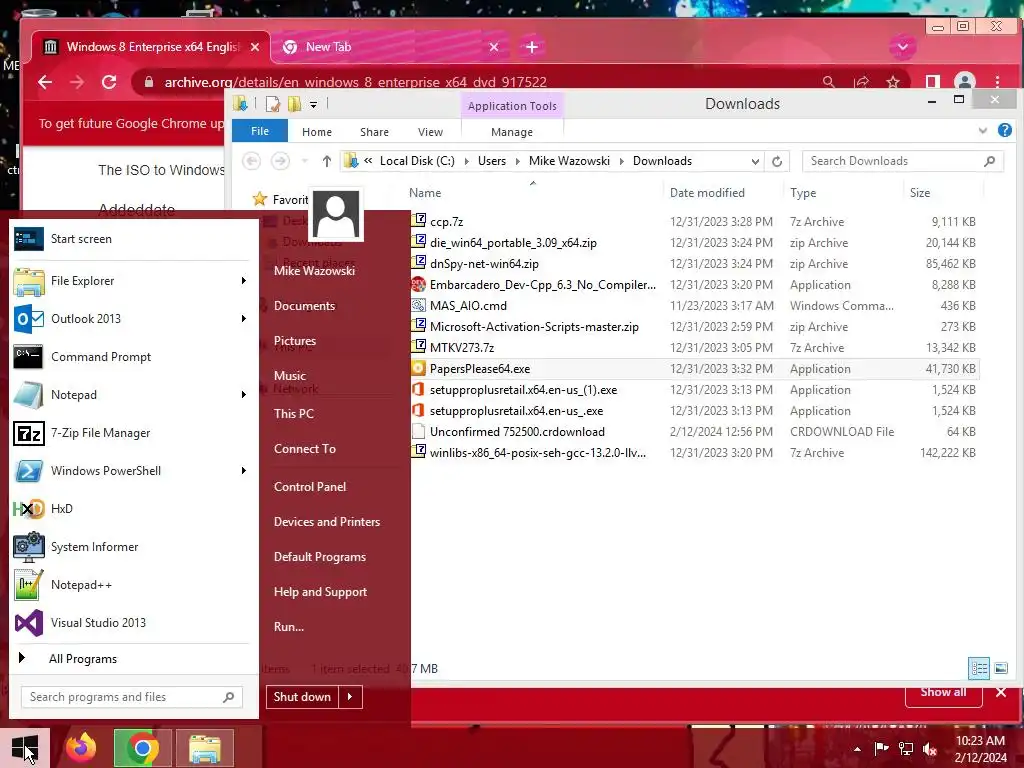
Task: Open the taskbar clock and date
Action: click(980, 749)
